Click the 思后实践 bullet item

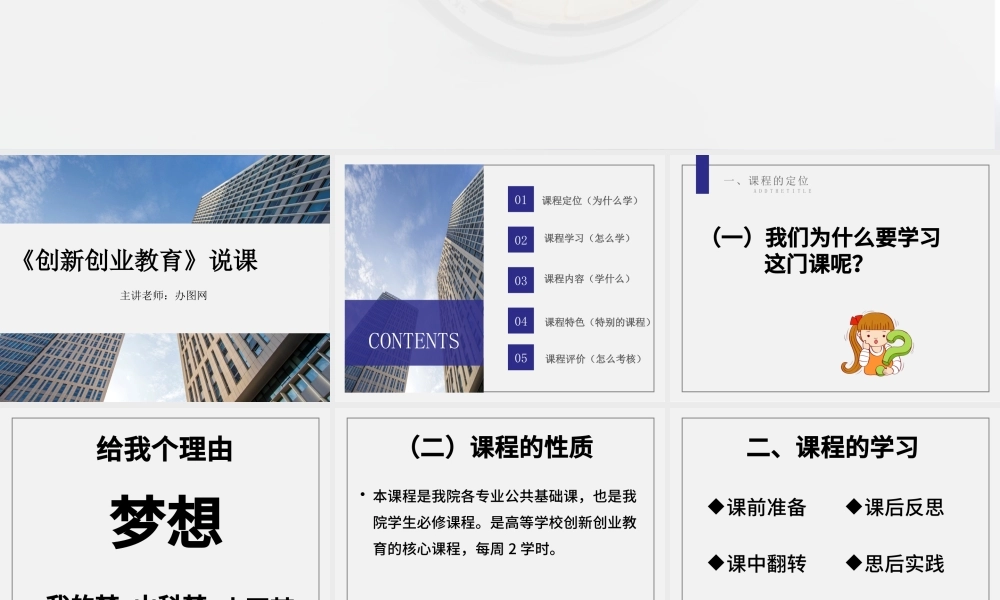895,564
